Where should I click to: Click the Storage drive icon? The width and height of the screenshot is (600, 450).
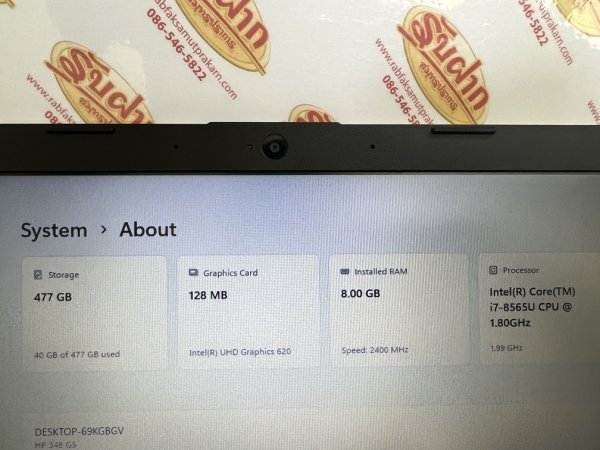(x=38, y=275)
